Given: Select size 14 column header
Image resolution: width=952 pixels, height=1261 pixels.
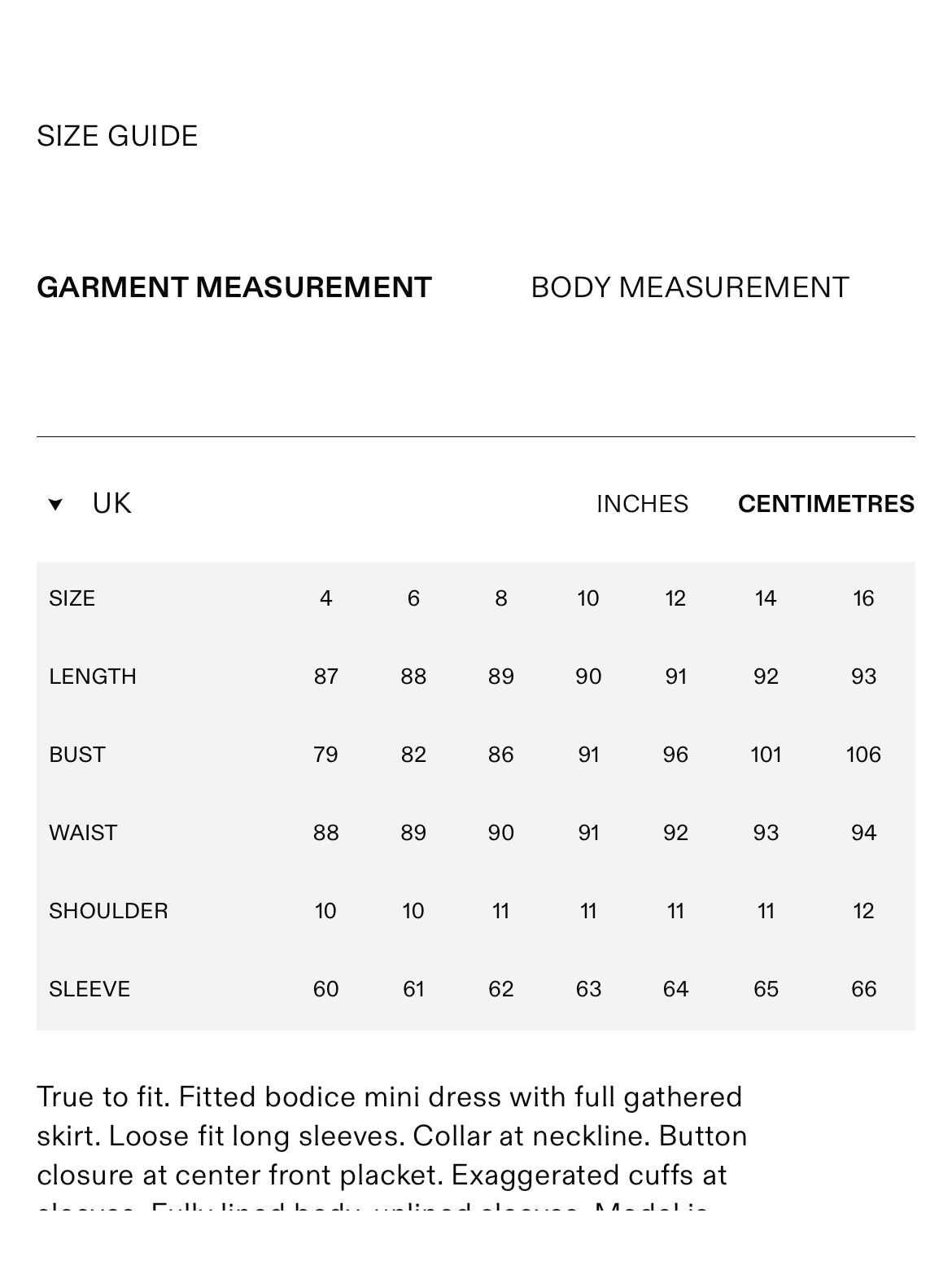Looking at the screenshot, I should pos(766,598).
